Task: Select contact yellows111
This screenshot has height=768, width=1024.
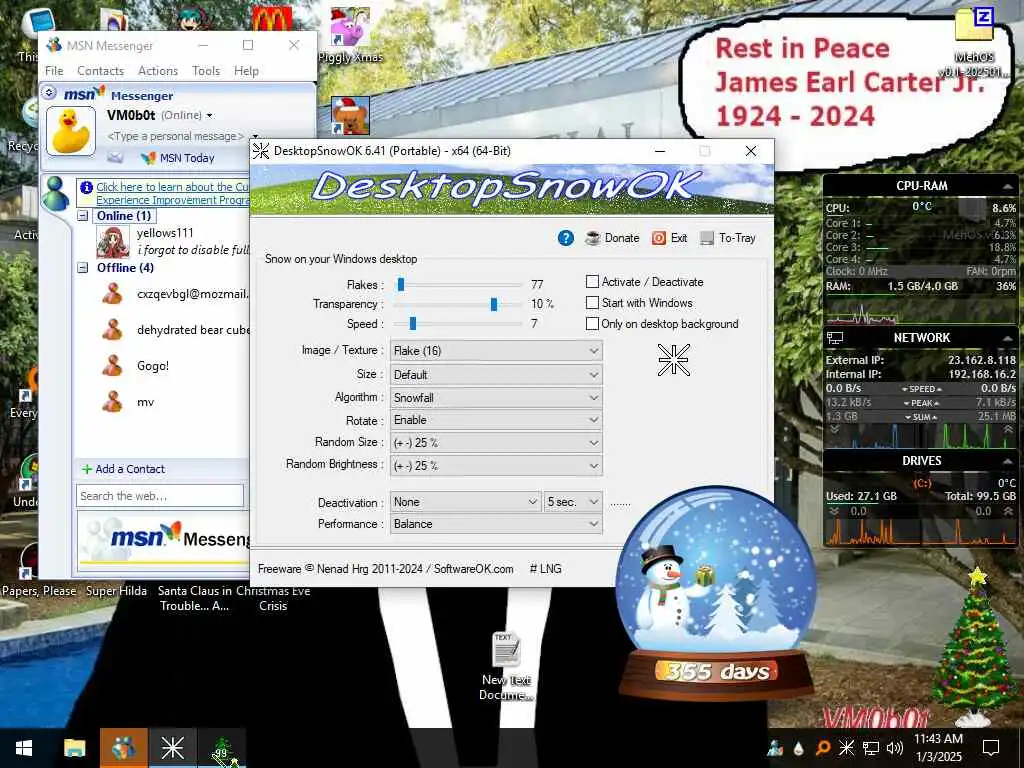Action: (x=165, y=233)
